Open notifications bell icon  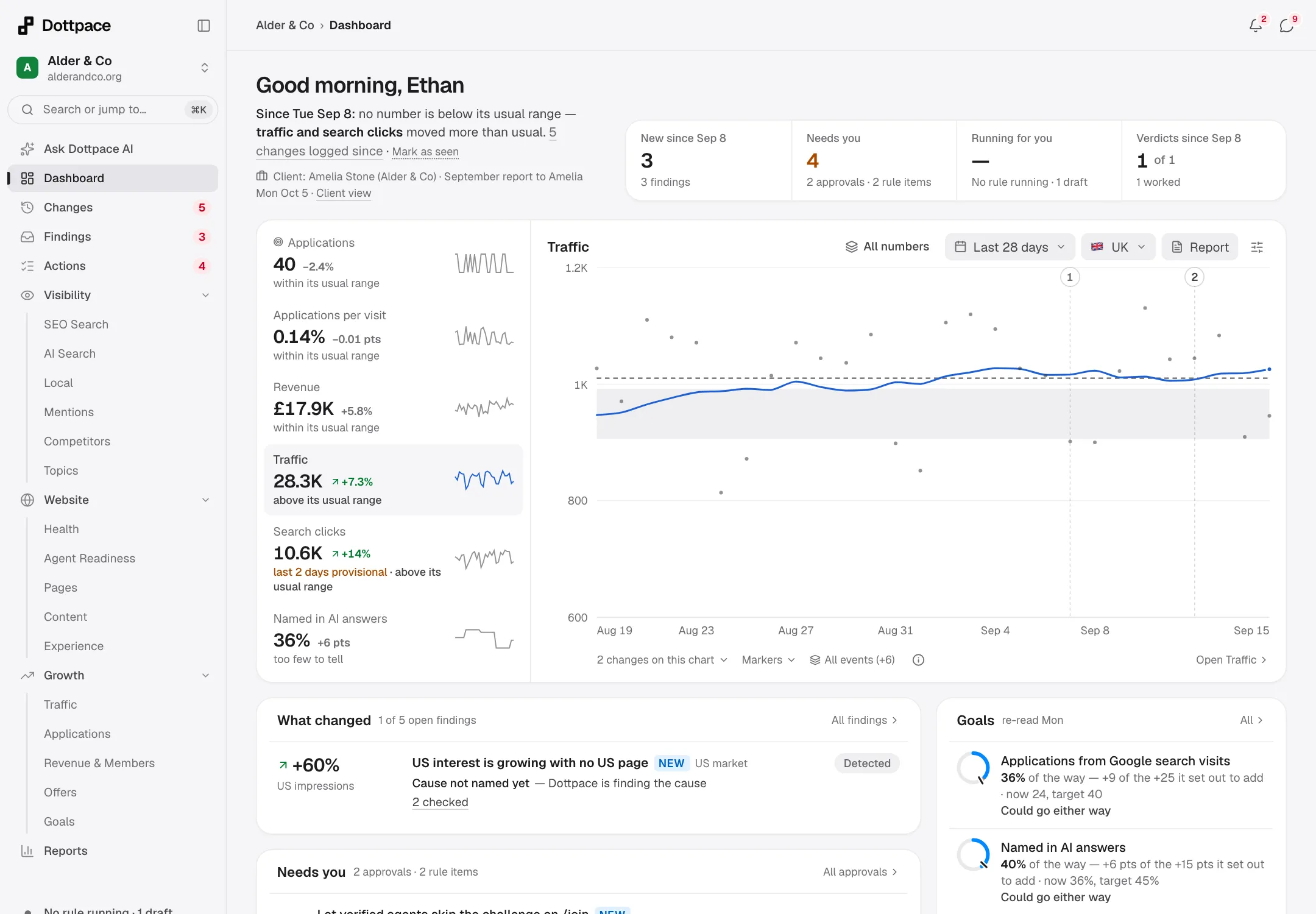pyautogui.click(x=1255, y=26)
